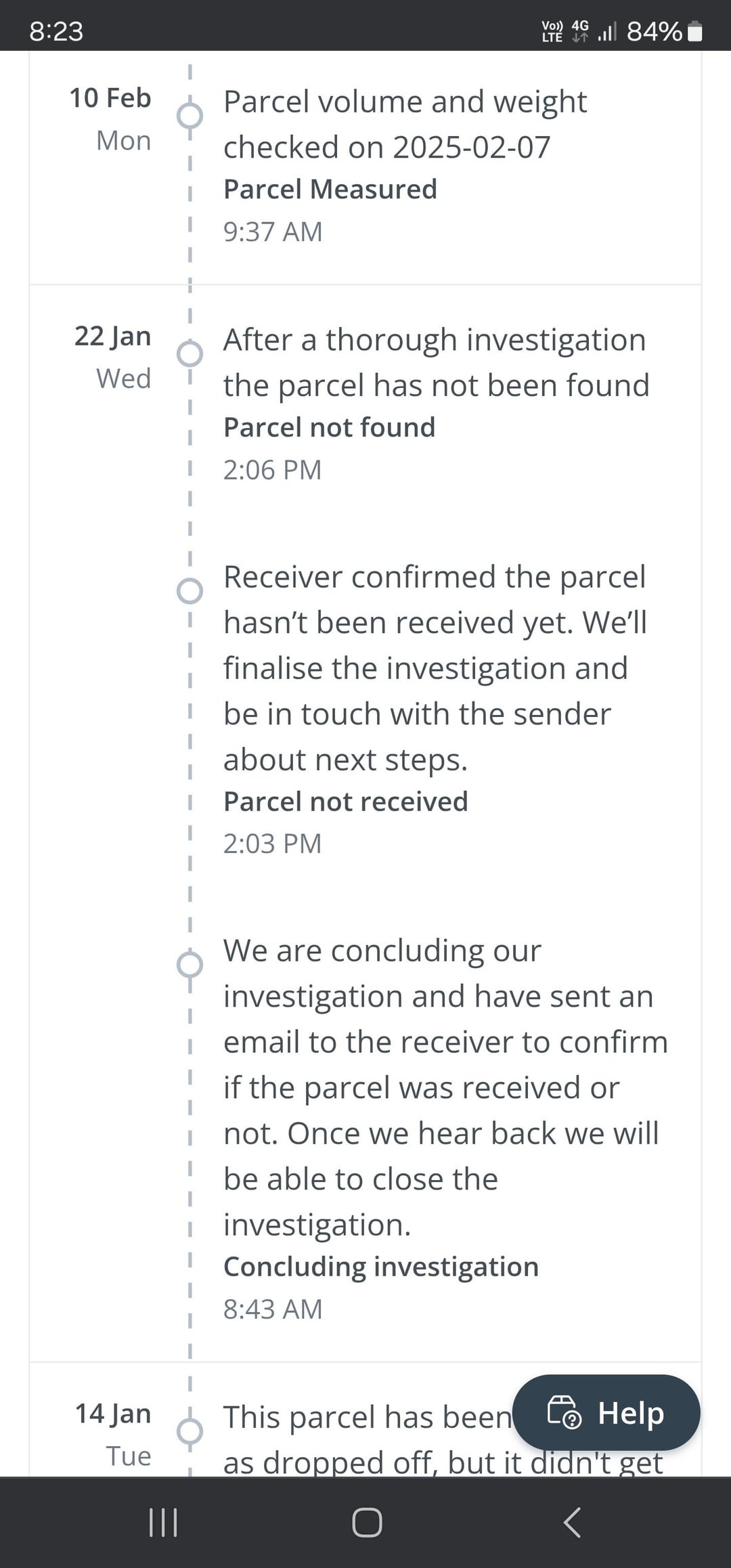Tap the 4G data indicator icon
Screen dimensions: 731x1568
coord(580,31)
